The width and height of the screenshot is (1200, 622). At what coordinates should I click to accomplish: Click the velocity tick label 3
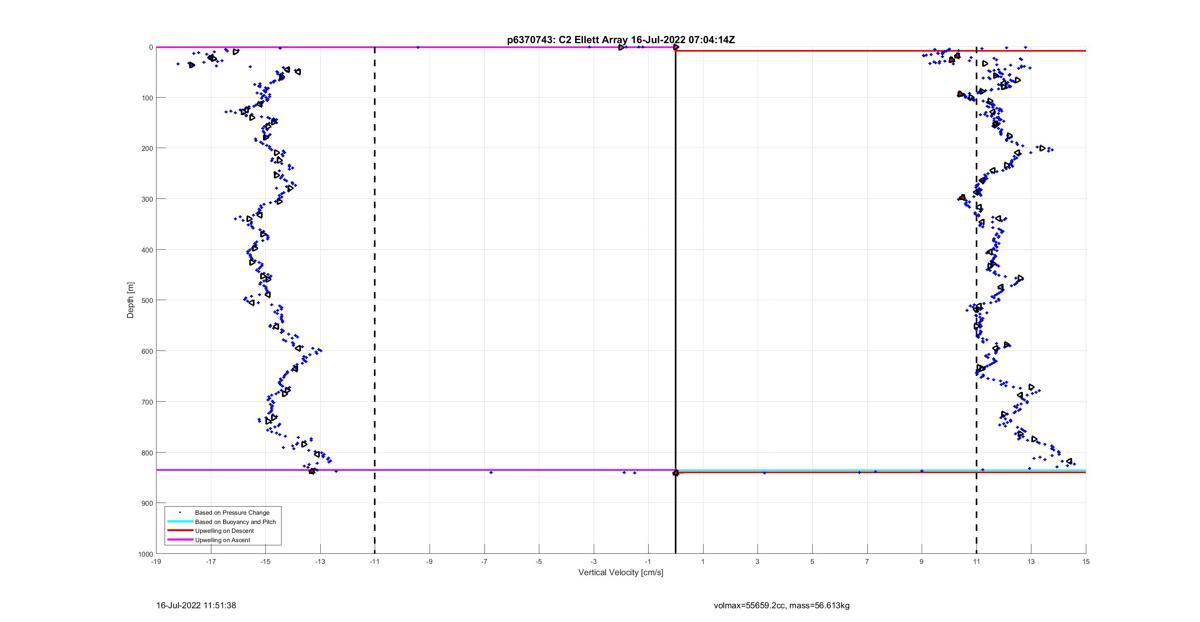pyautogui.click(x=758, y=562)
